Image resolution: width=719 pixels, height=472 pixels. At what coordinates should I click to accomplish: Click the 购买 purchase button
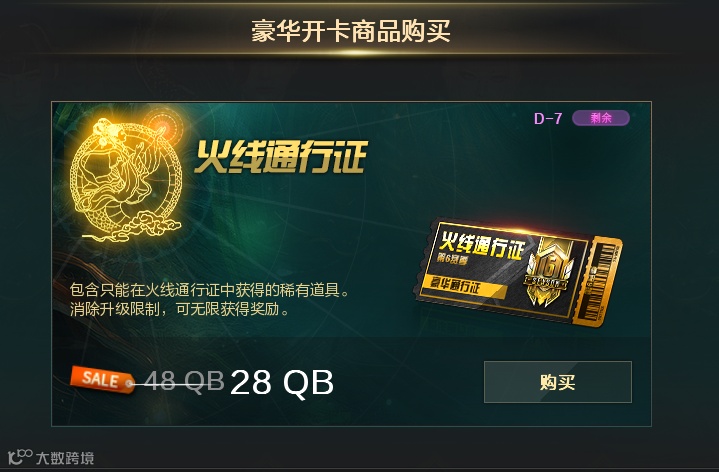click(x=558, y=382)
